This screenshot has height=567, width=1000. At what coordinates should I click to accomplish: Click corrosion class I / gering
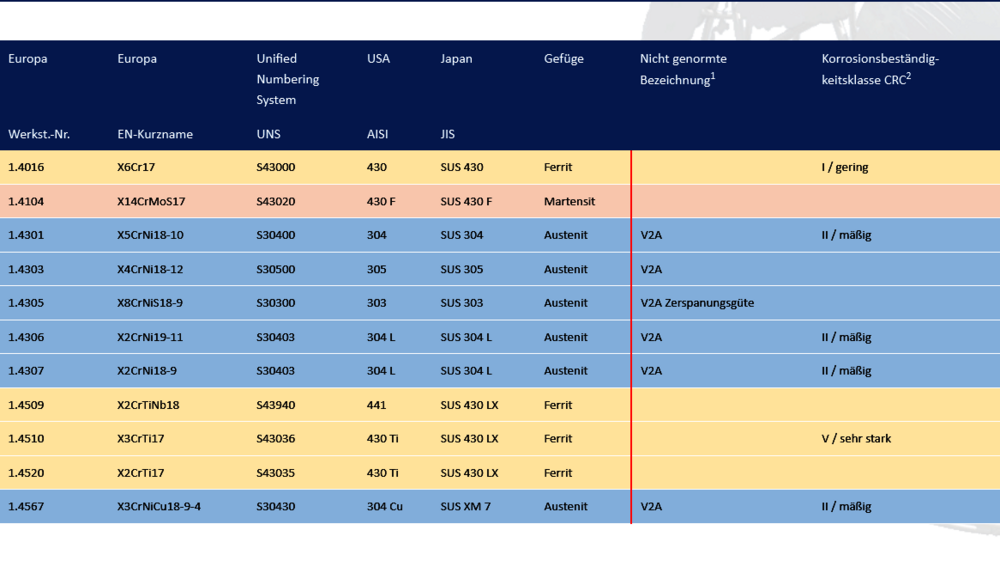[845, 167]
